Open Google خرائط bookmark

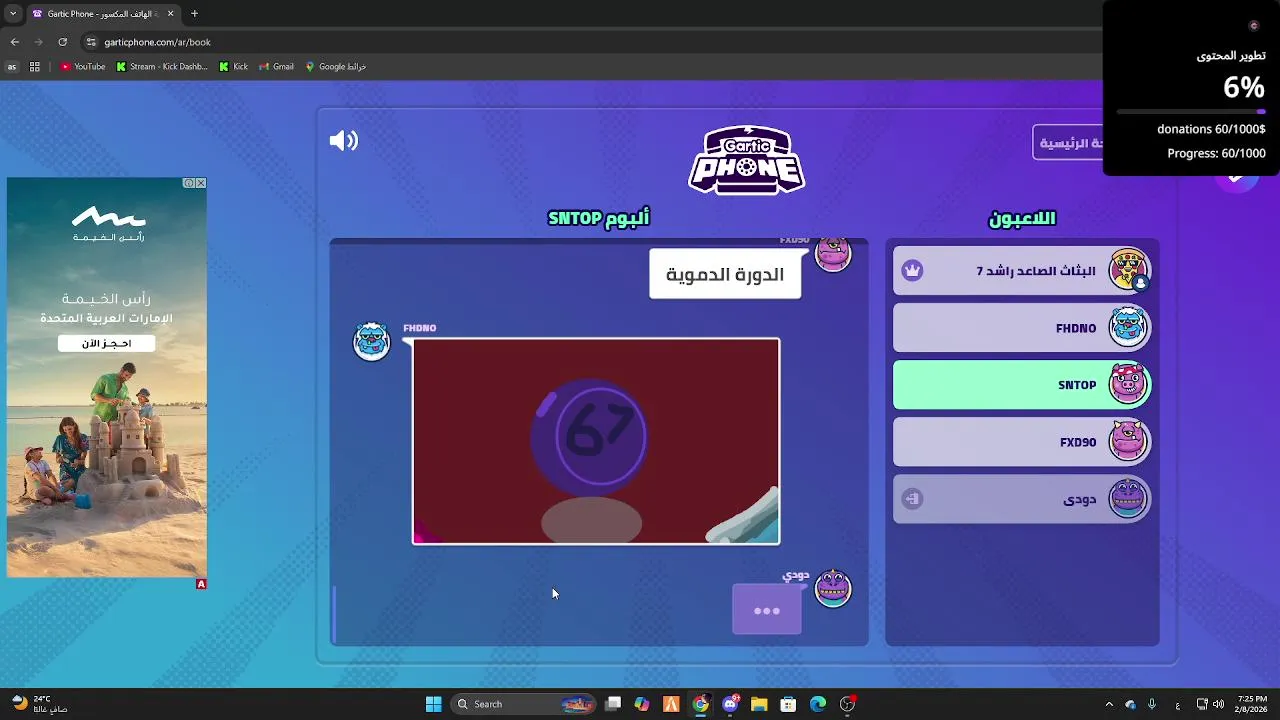point(336,67)
